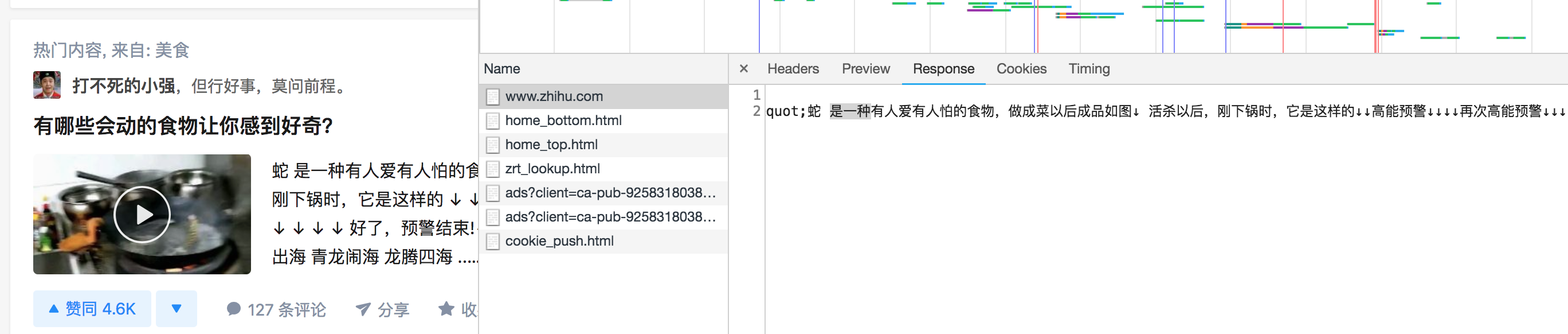Viewport: 1568px width, 334px height.
Task: Select the www.zhihu.com request
Action: pyautogui.click(x=553, y=96)
